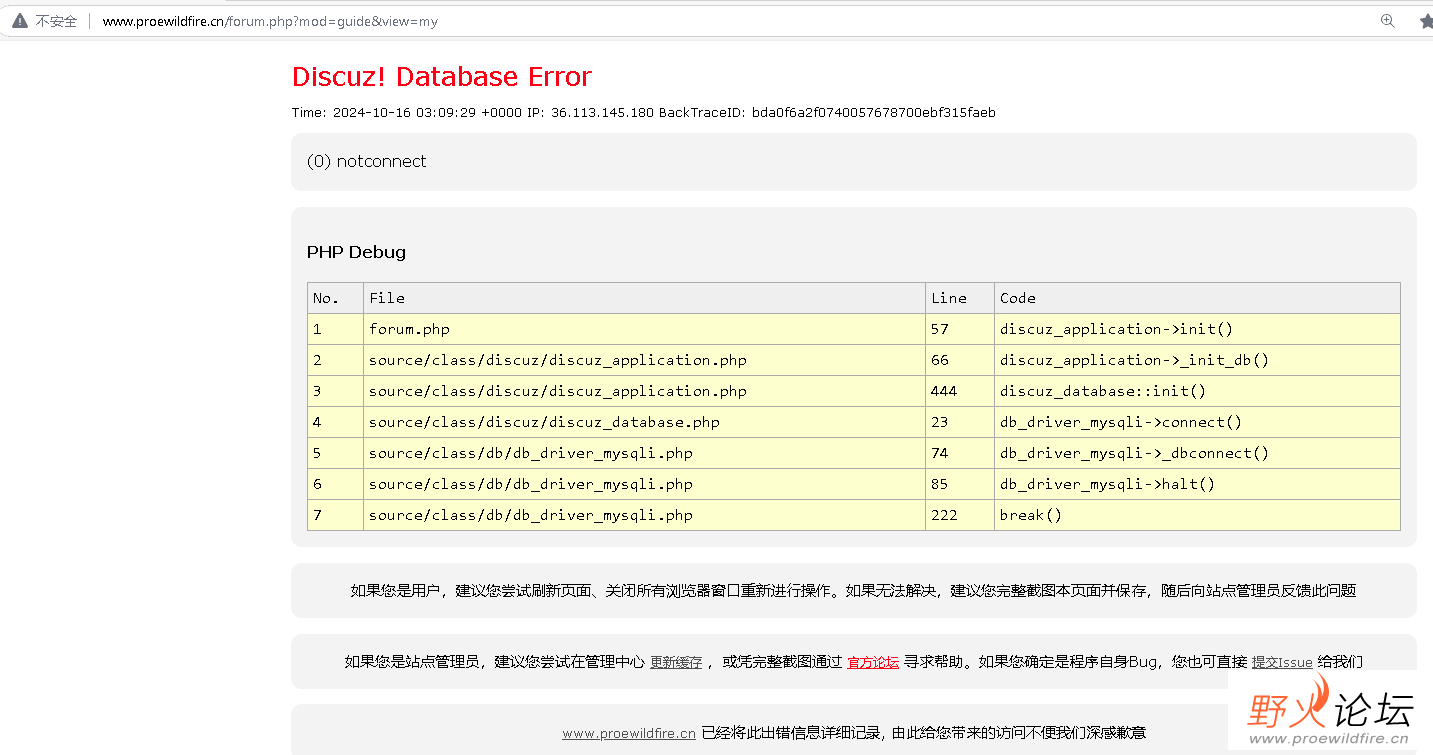Select the line number 66 cell
This screenshot has height=755, width=1433.
(x=960, y=360)
